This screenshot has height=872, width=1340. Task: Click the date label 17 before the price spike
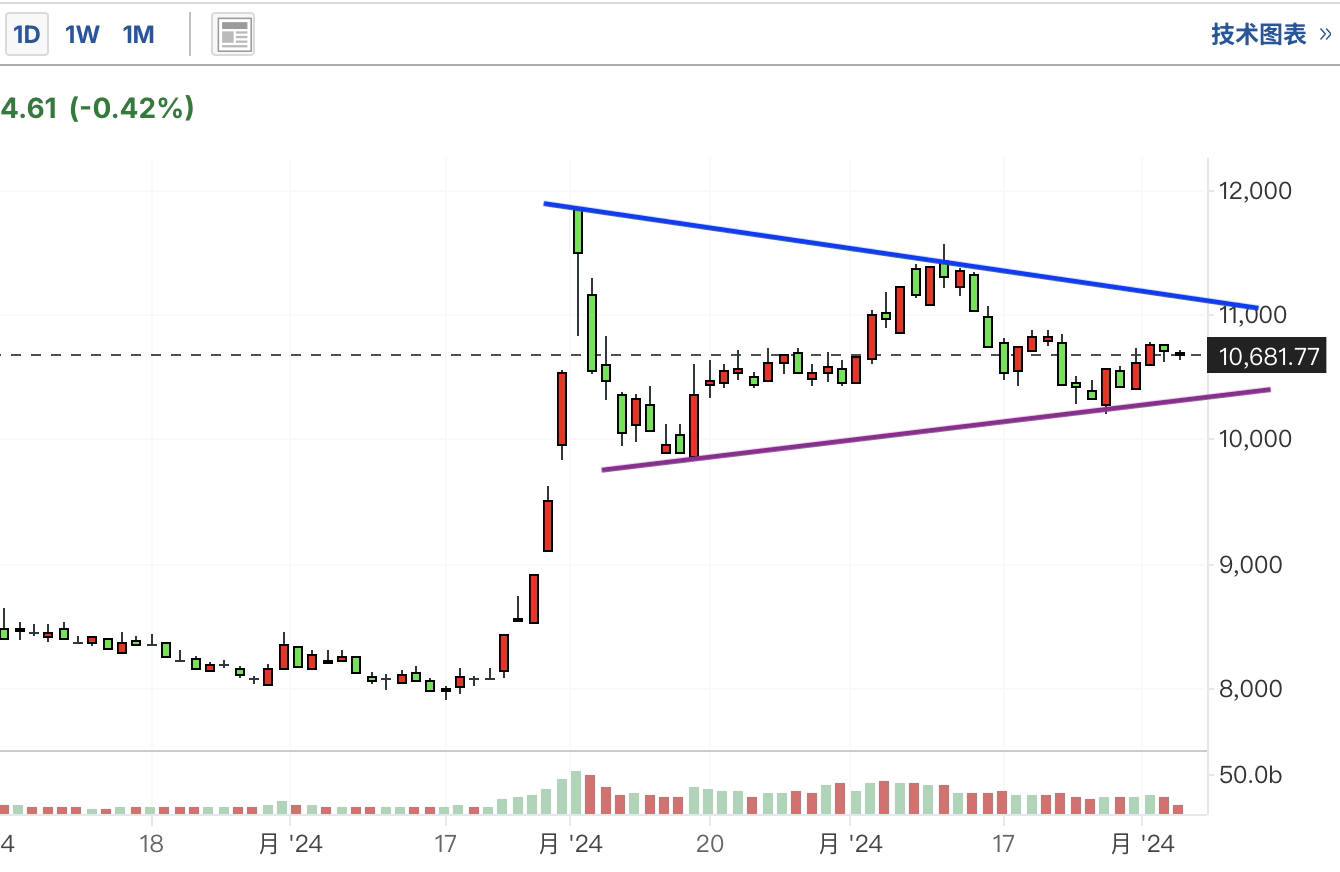click(446, 844)
